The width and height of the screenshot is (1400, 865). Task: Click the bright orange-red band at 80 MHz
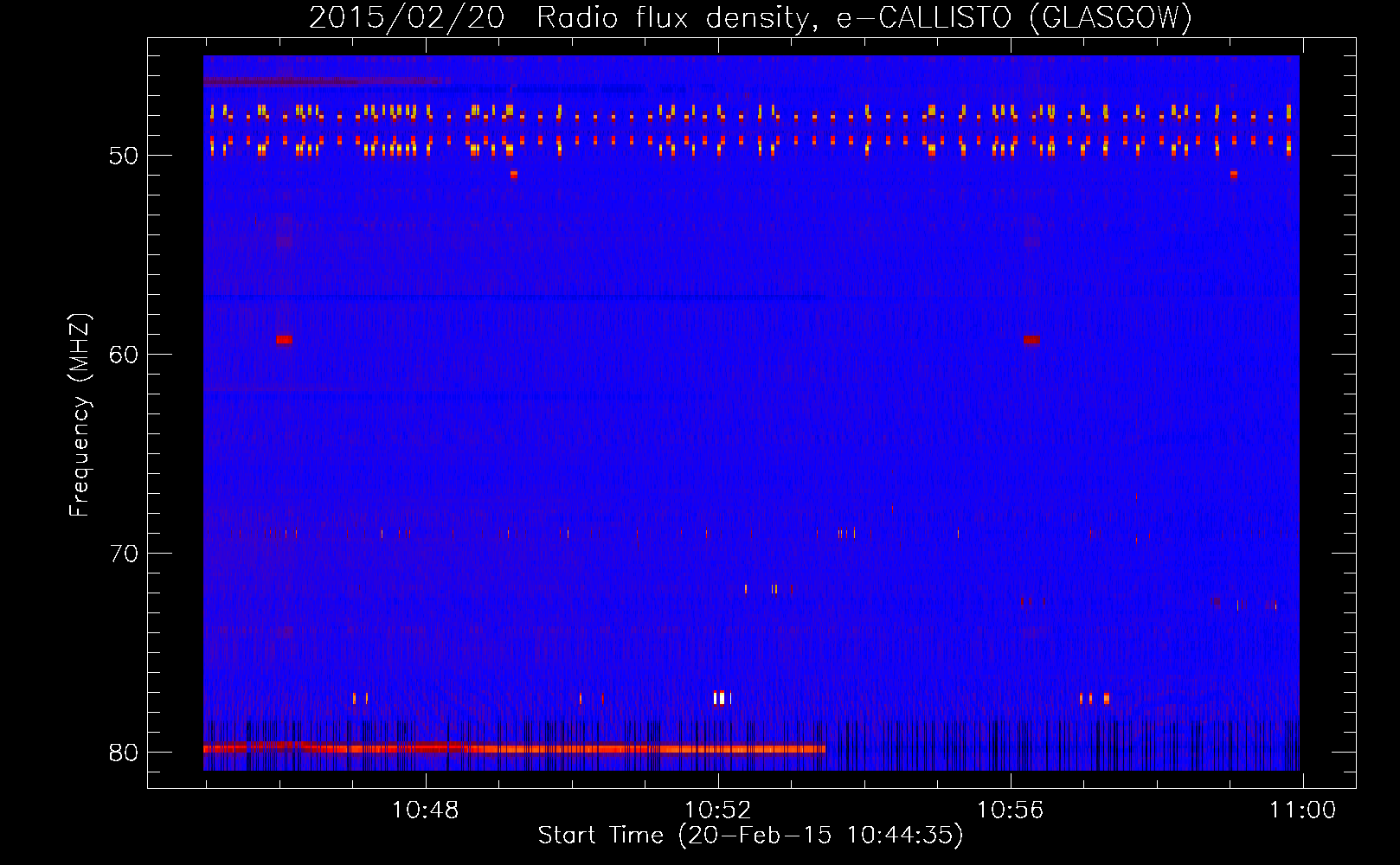[514, 748]
